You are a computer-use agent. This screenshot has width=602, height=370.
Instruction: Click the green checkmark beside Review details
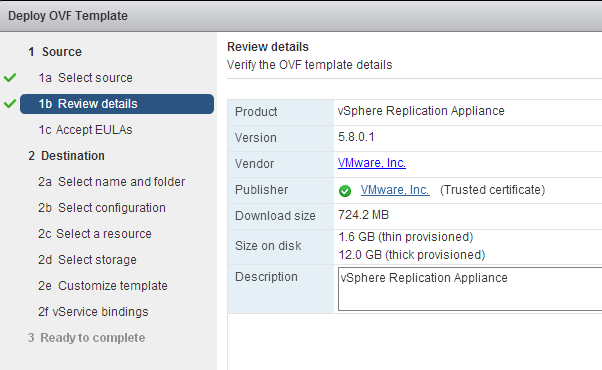(x=10, y=104)
